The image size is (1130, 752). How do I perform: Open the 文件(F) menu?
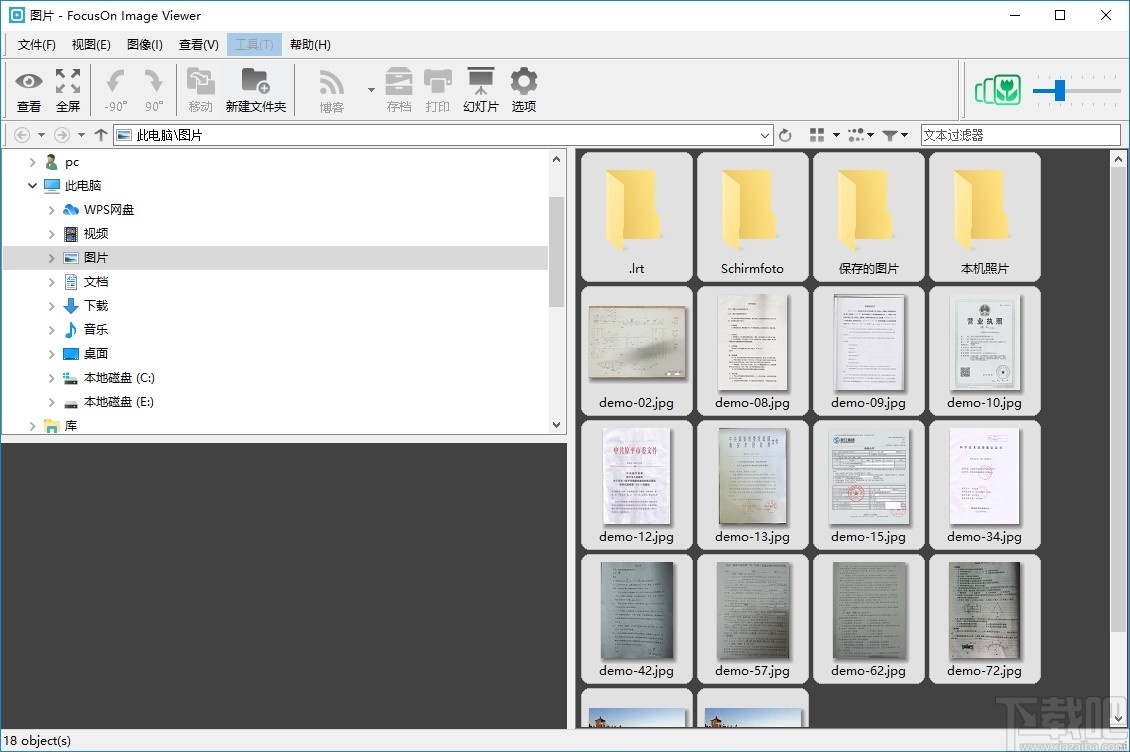click(37, 44)
